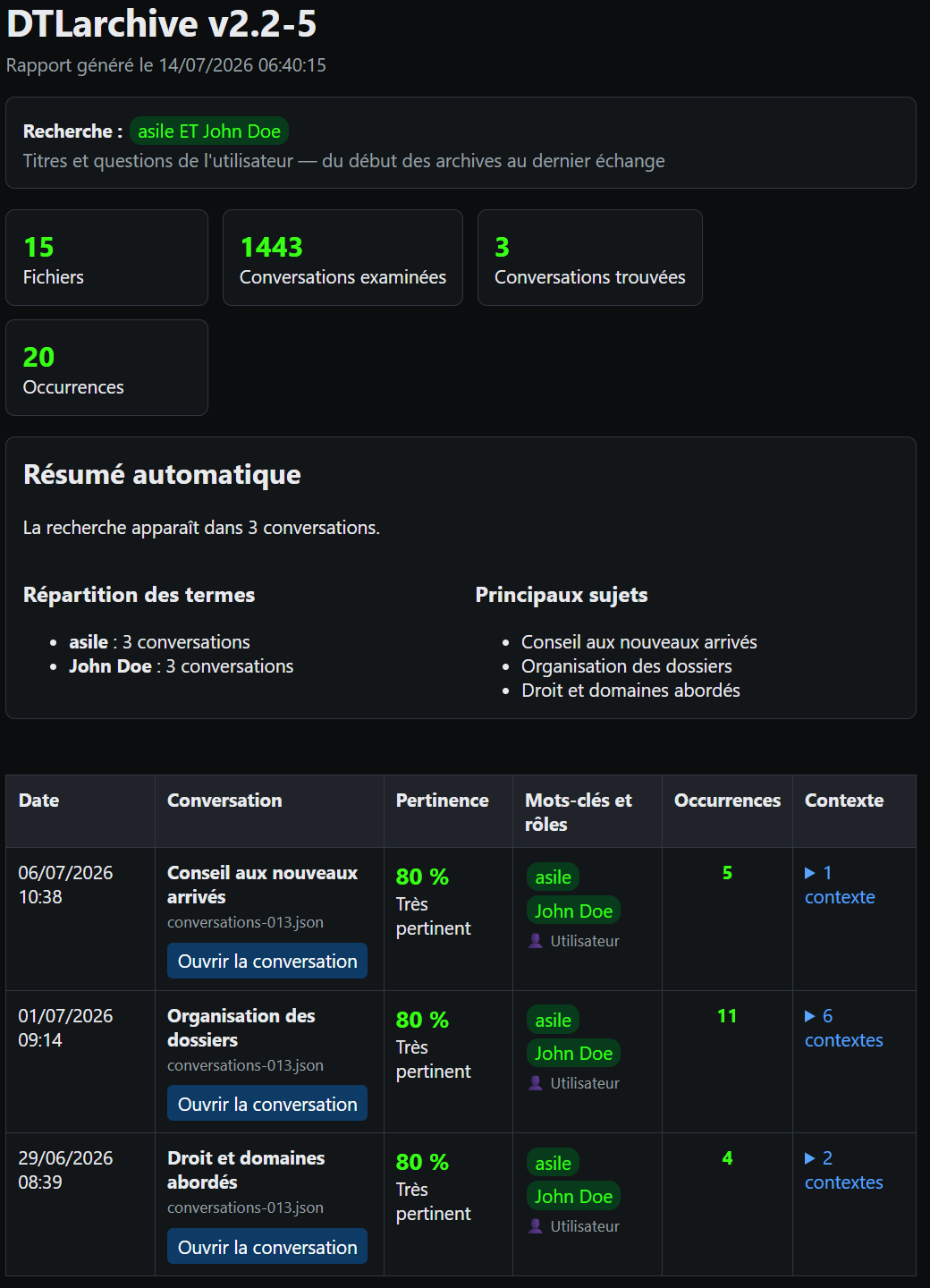The width and height of the screenshot is (930, 1288).
Task: Click the 'Répartition des termes' heading
Action: point(139,595)
